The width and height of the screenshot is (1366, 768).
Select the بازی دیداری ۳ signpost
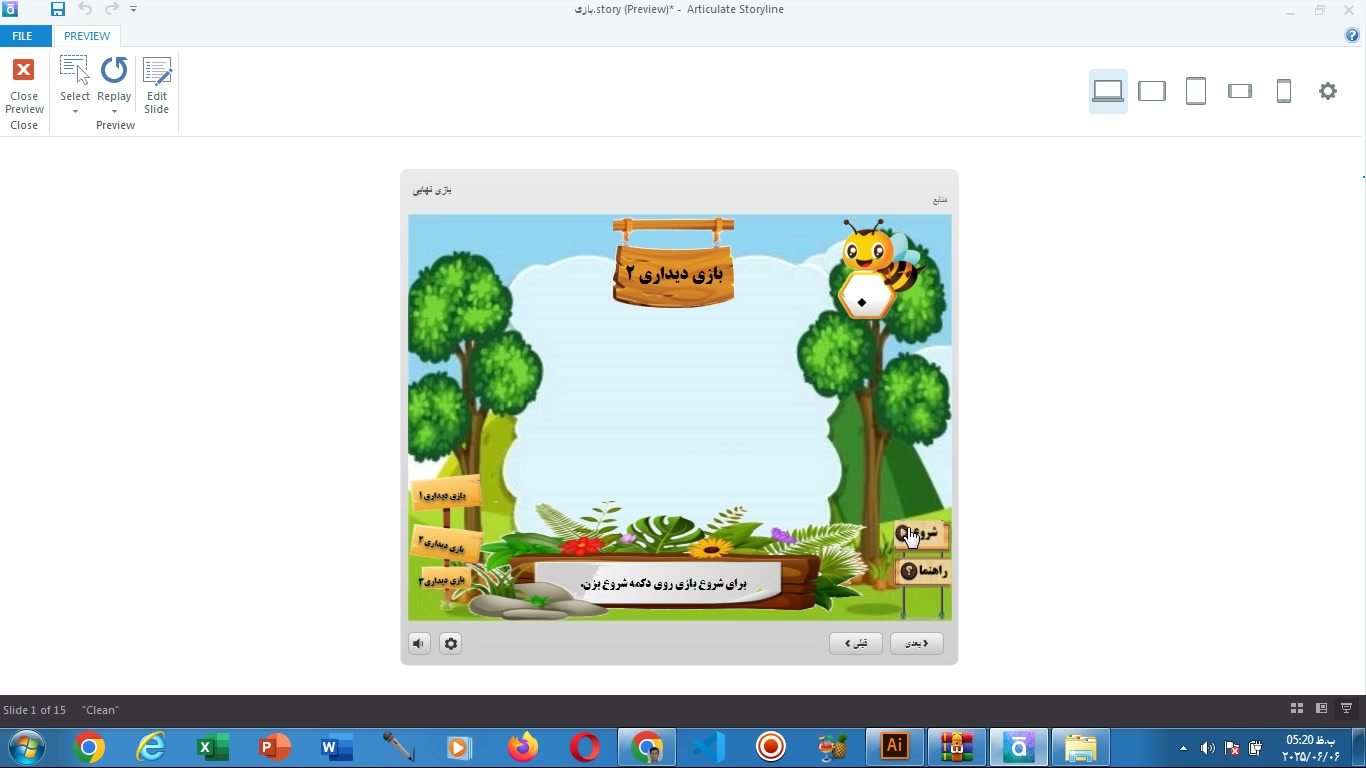pyautogui.click(x=443, y=580)
